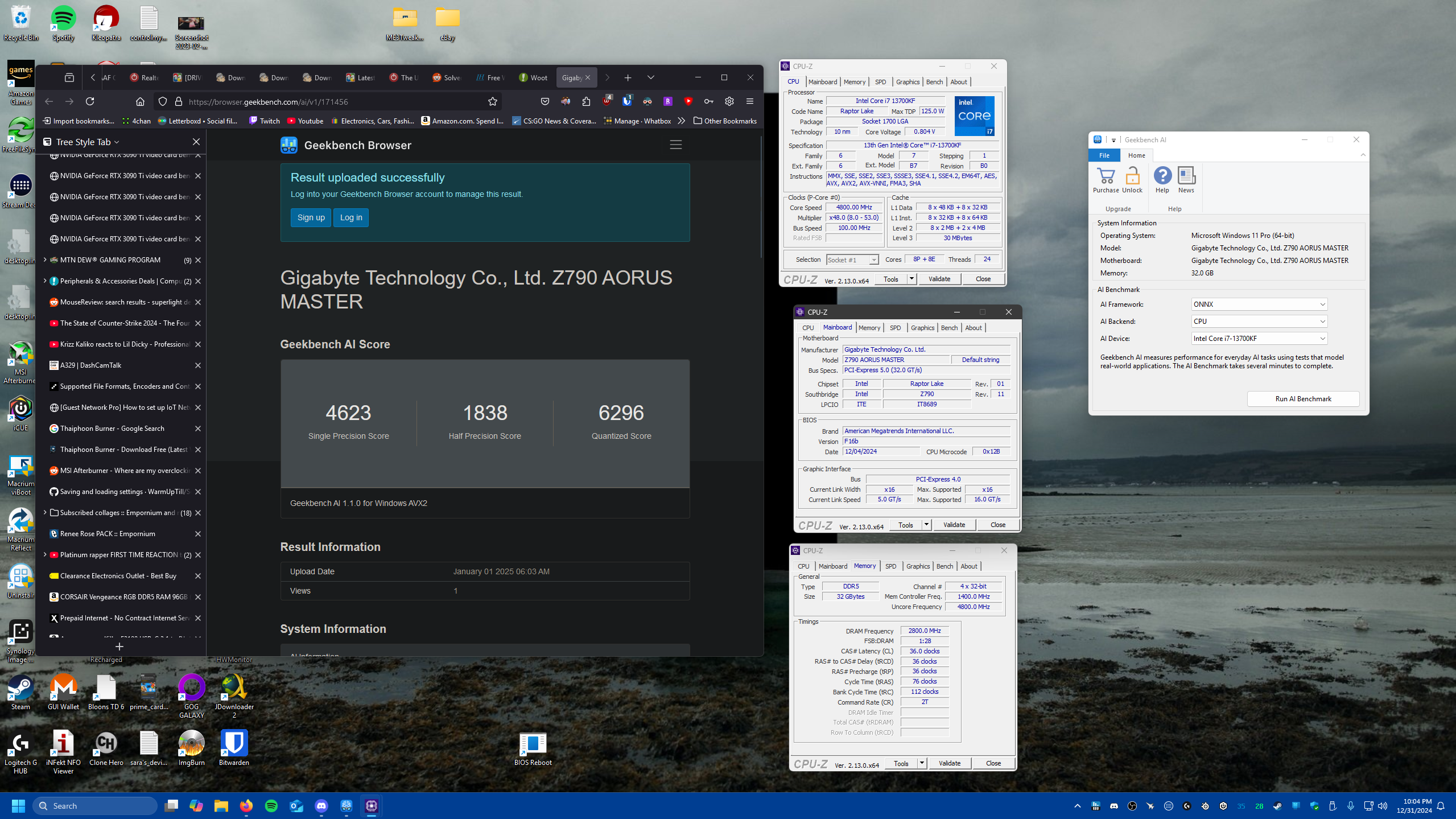
Task: Click the browser address bar URL
Action: pyautogui.click(x=268, y=102)
